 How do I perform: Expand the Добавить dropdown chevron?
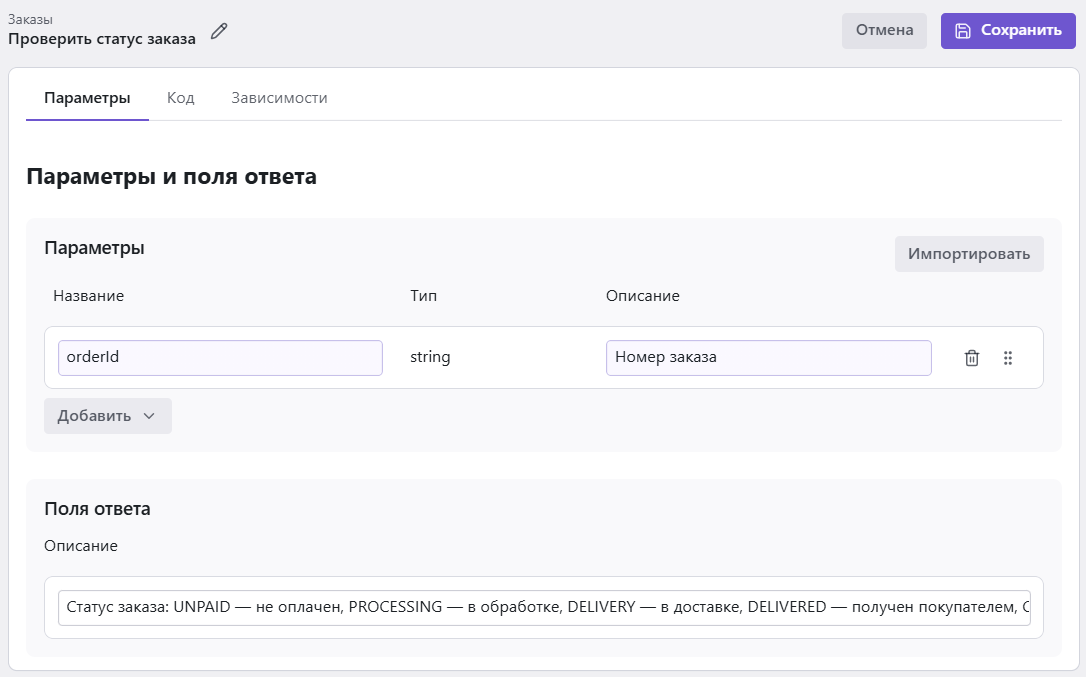click(149, 416)
